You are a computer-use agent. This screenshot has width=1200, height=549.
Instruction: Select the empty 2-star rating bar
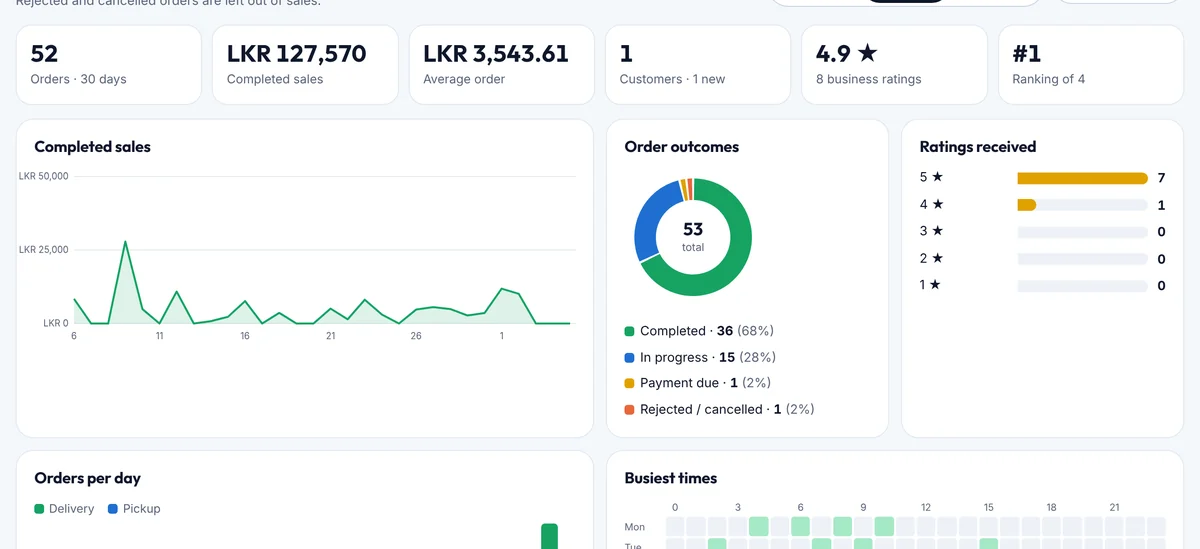tap(1082, 259)
